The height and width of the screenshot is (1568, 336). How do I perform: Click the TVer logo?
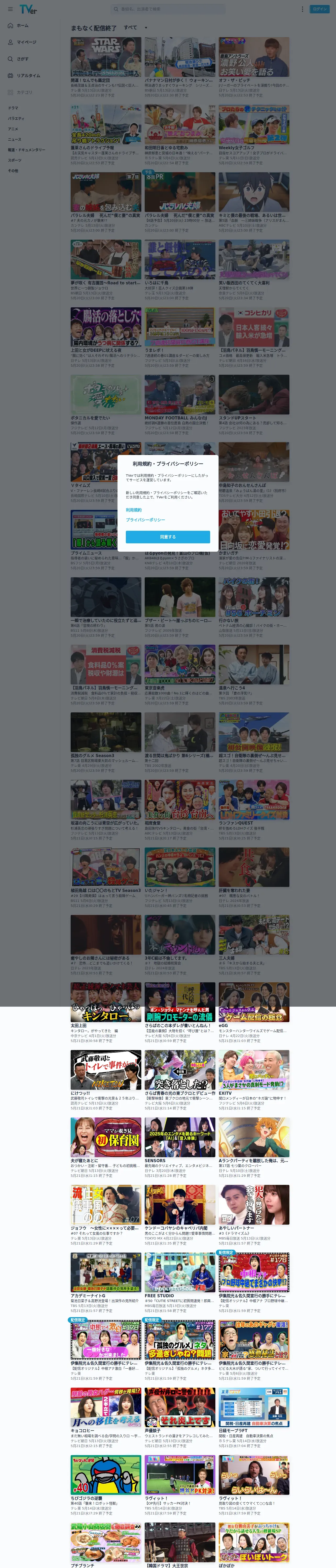(28, 9)
